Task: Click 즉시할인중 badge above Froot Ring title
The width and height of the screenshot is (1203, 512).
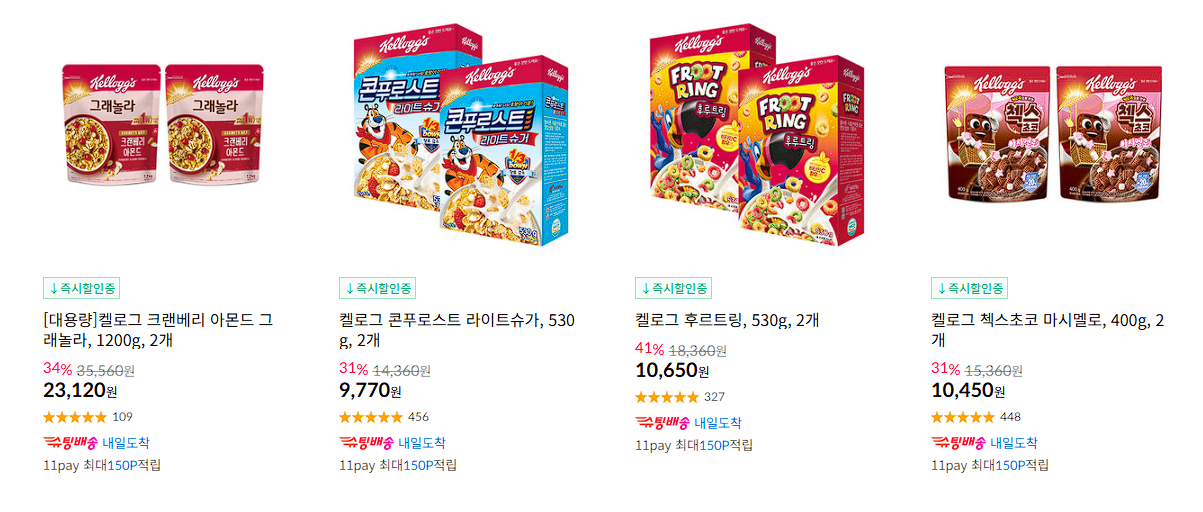Action: tap(674, 288)
